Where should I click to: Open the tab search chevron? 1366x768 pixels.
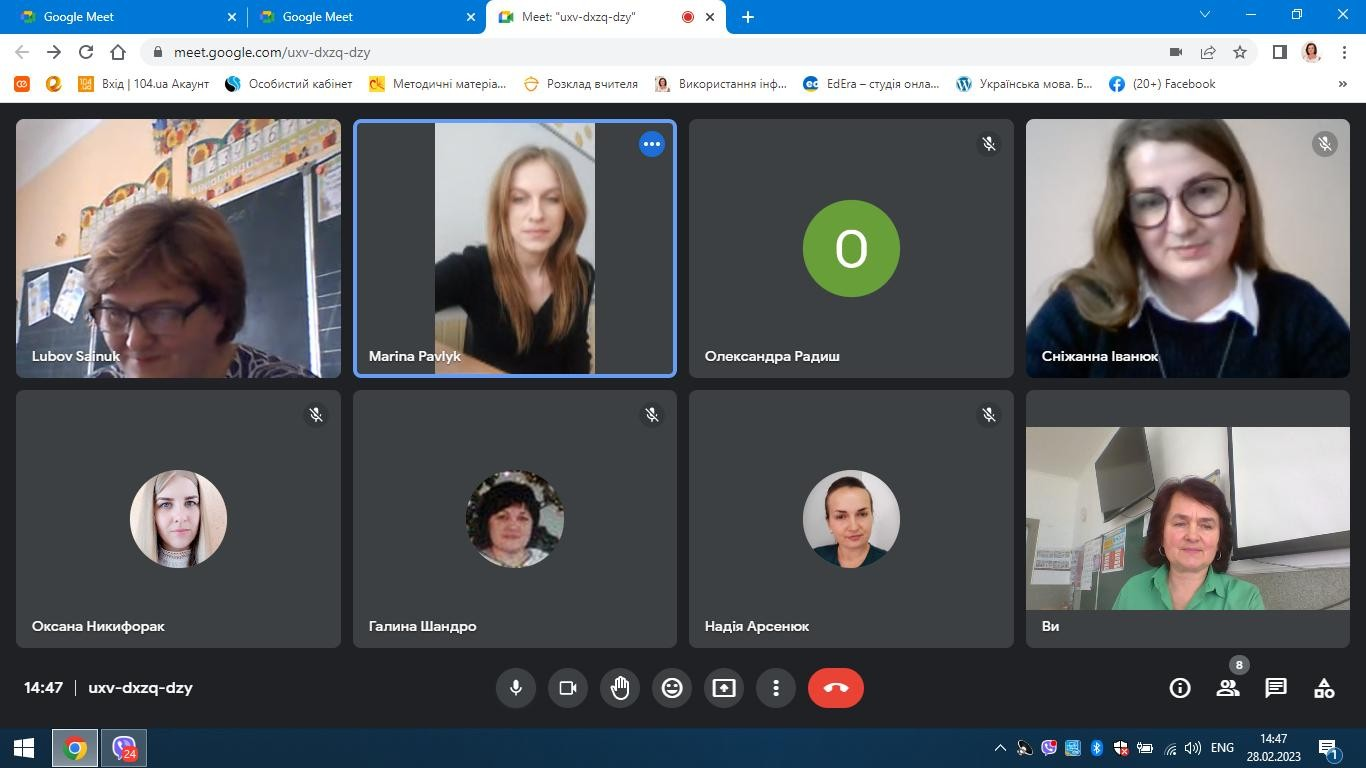tap(1205, 15)
